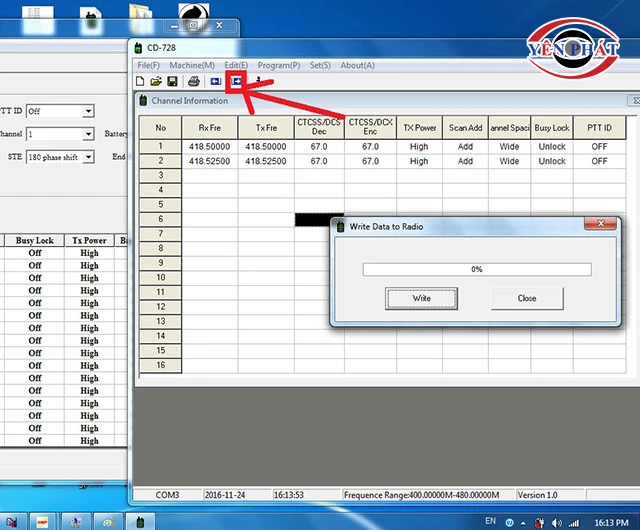Open the Machine(M) menu
Viewport: 640px width, 530px height.
tap(192, 65)
